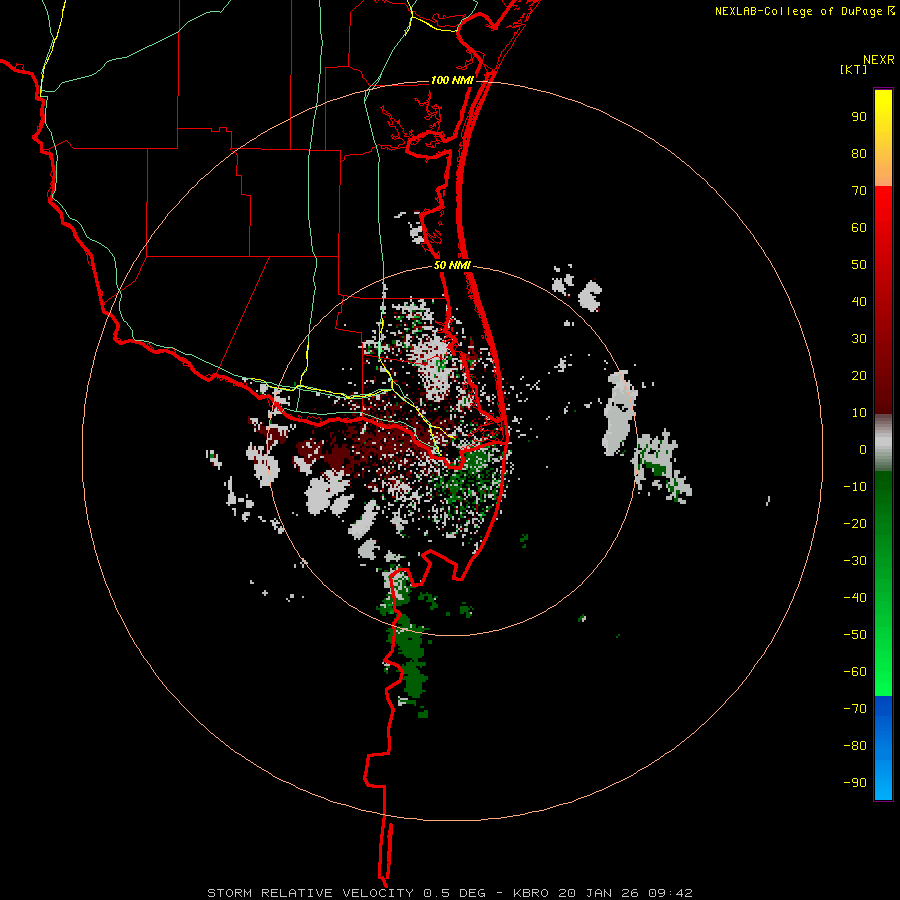Viewport: 900px width, 900px height.
Task: Click the blue bottom segment of the color bar
Action: point(883,747)
